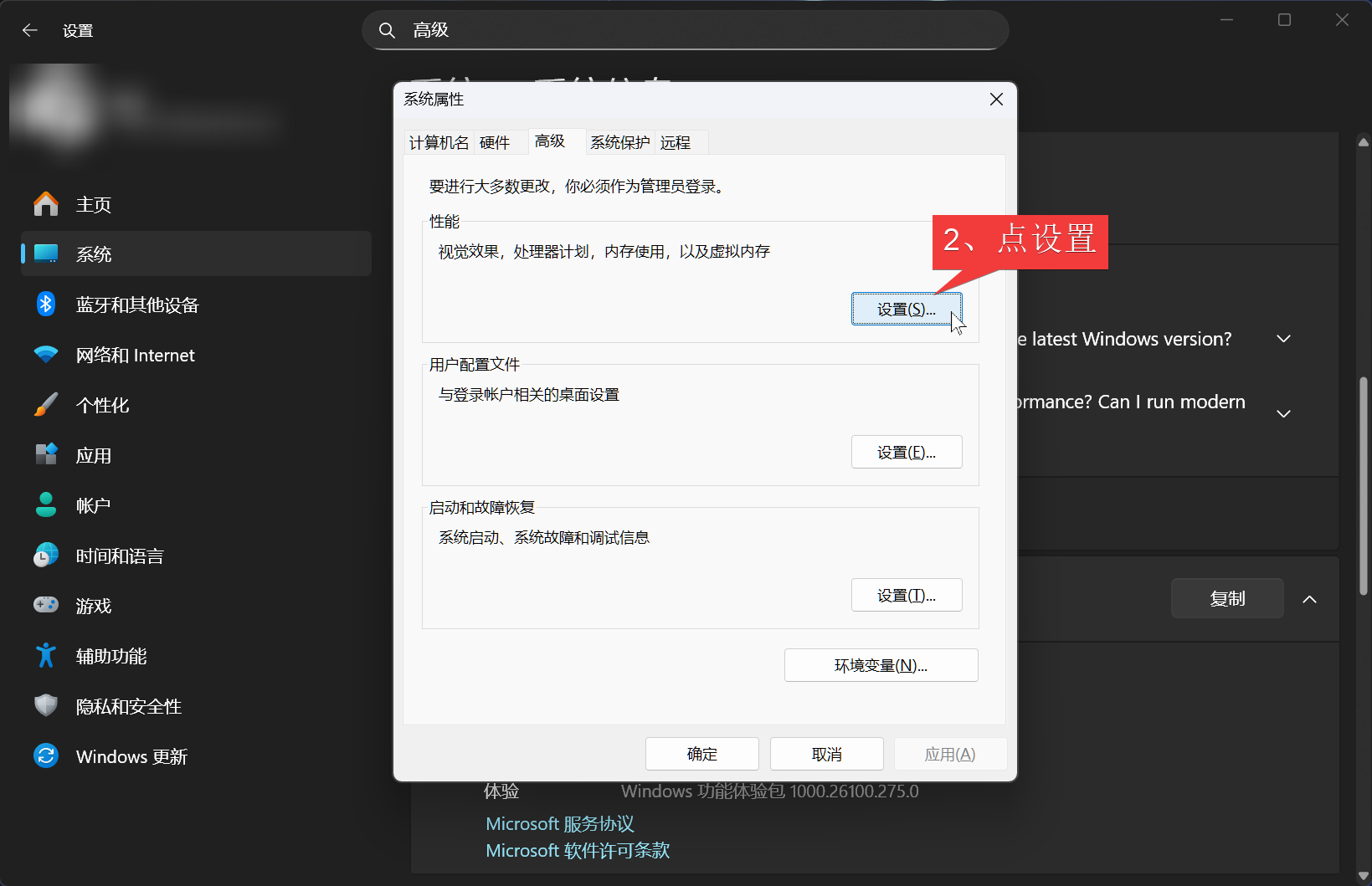
Task: Select the Personalization paintbrush icon
Action: coord(46,405)
